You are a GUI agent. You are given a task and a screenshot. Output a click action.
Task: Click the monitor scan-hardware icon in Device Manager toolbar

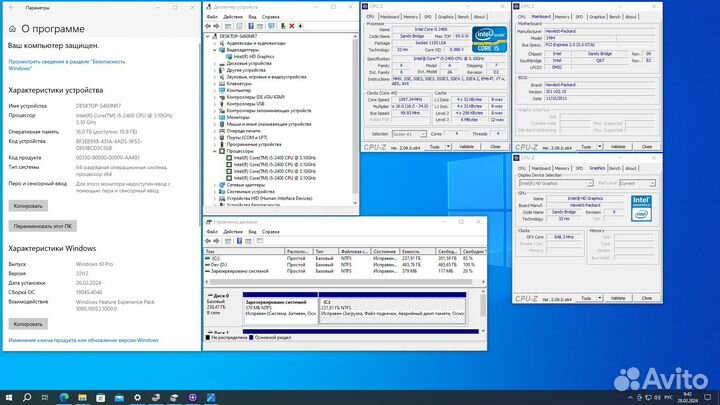pos(271,26)
